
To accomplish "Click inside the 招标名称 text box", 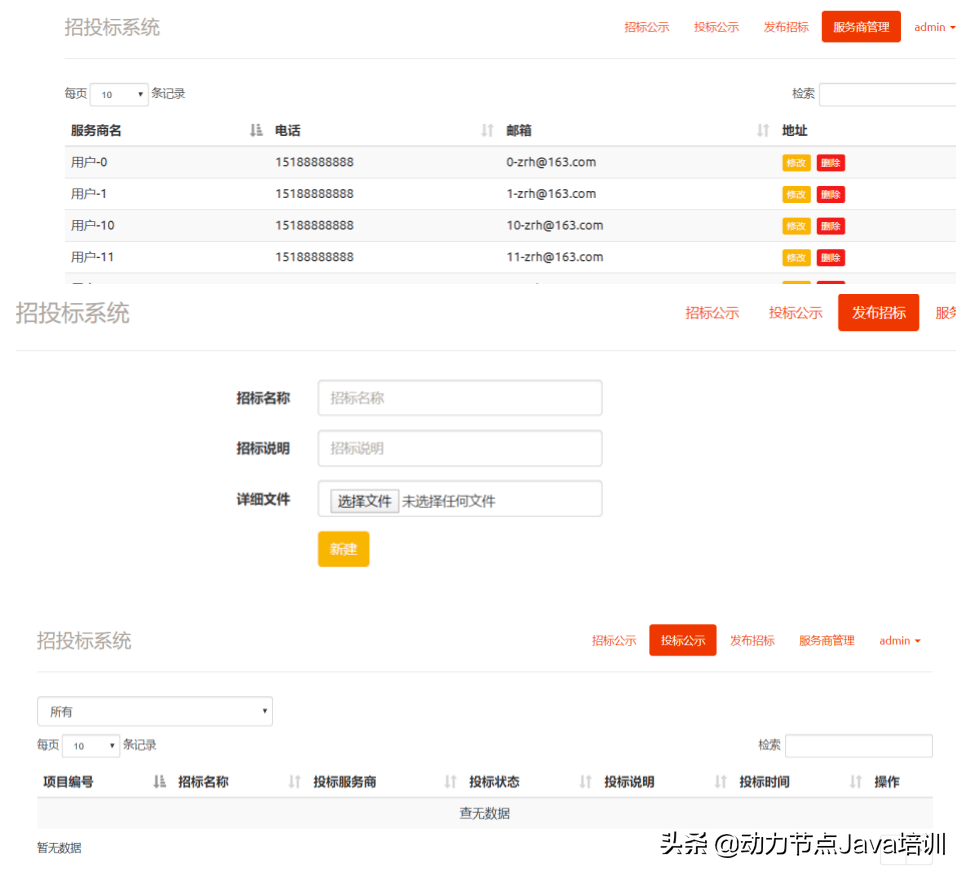I will (459, 398).
